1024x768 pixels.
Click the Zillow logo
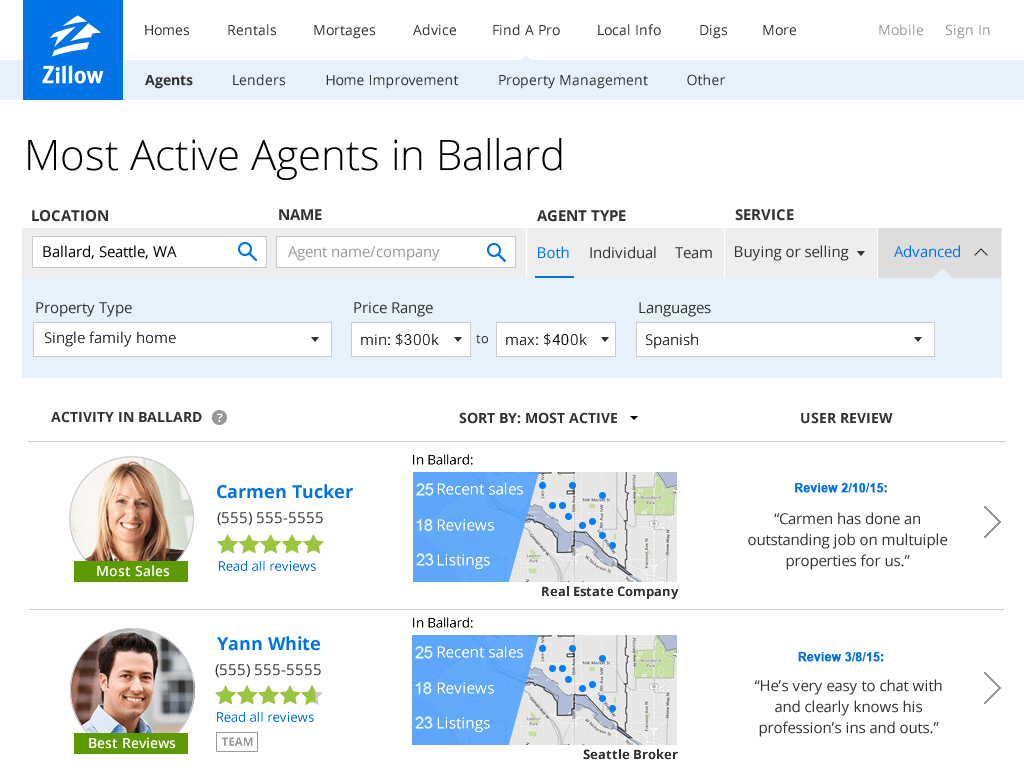72,50
